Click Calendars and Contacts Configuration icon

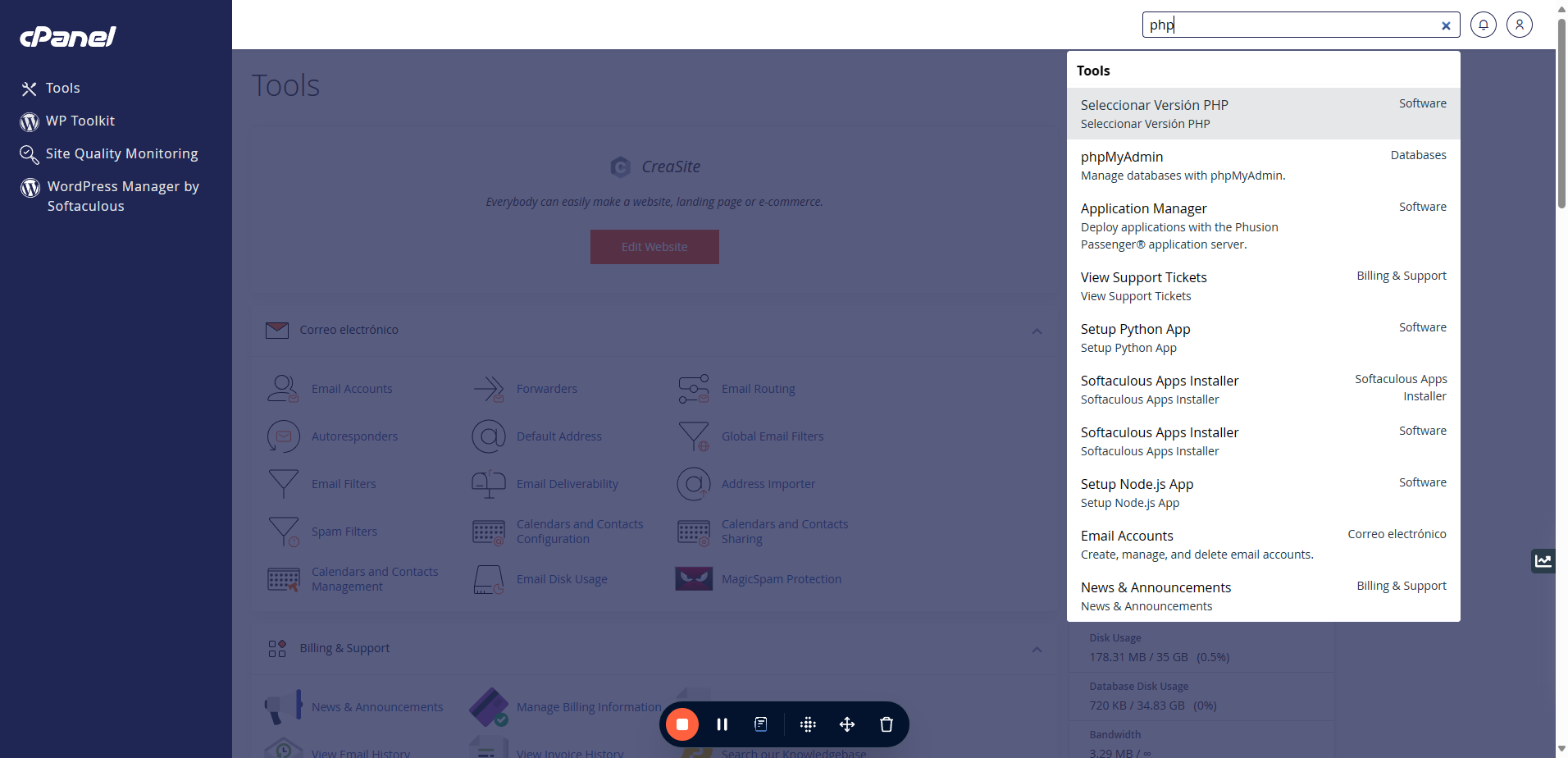click(x=489, y=532)
